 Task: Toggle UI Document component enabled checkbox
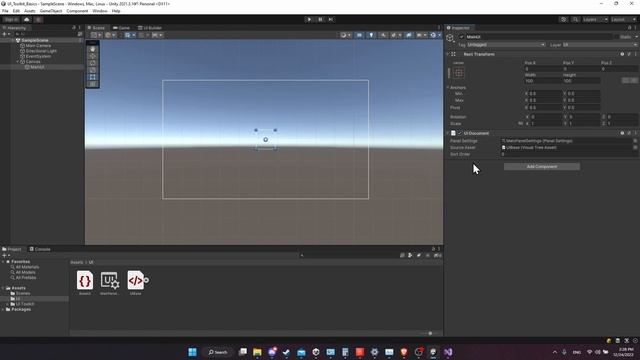(460, 133)
